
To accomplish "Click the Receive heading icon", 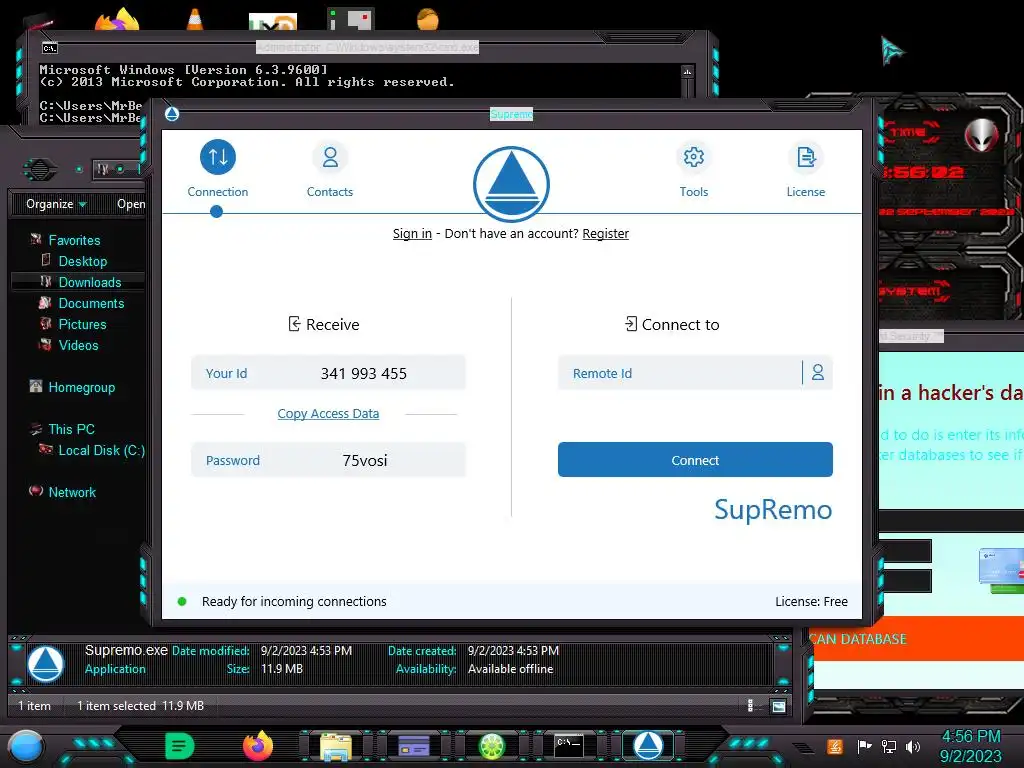I will [295, 324].
